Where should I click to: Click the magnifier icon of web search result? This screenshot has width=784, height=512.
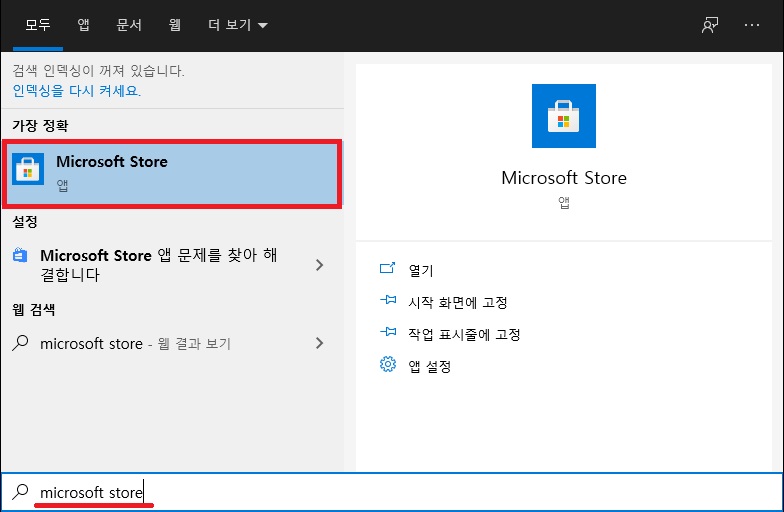pyautogui.click(x=20, y=343)
